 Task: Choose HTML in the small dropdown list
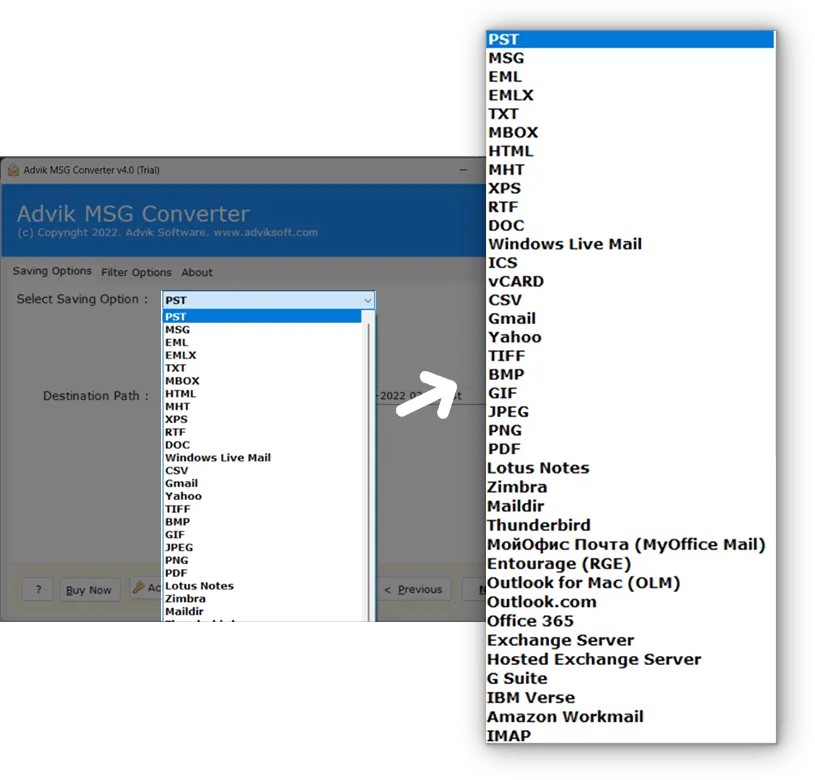[x=180, y=394]
